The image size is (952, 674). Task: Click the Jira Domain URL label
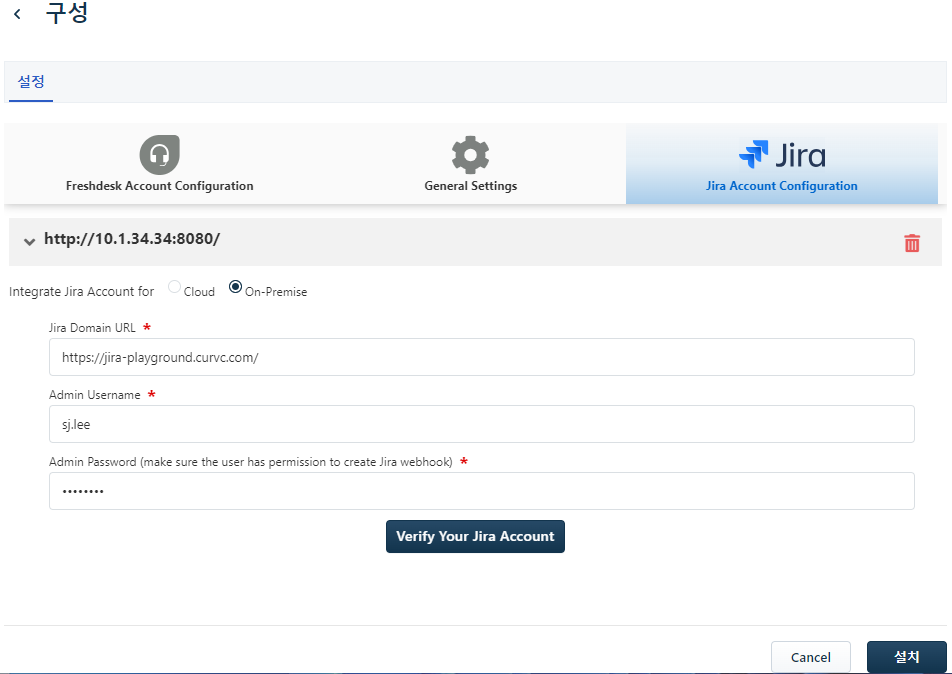[x=92, y=328]
